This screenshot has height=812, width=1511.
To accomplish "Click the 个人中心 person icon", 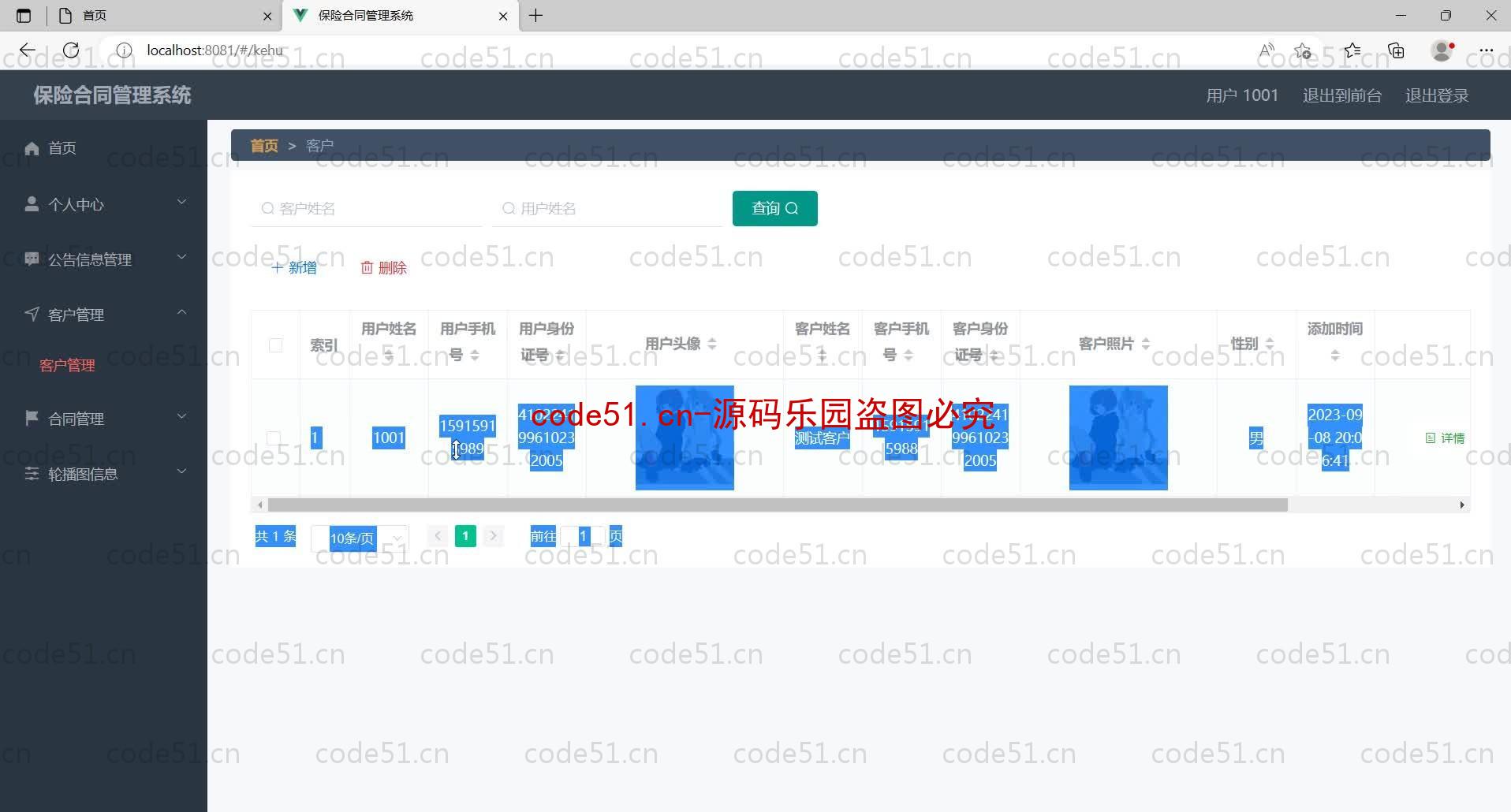I will click(x=32, y=204).
